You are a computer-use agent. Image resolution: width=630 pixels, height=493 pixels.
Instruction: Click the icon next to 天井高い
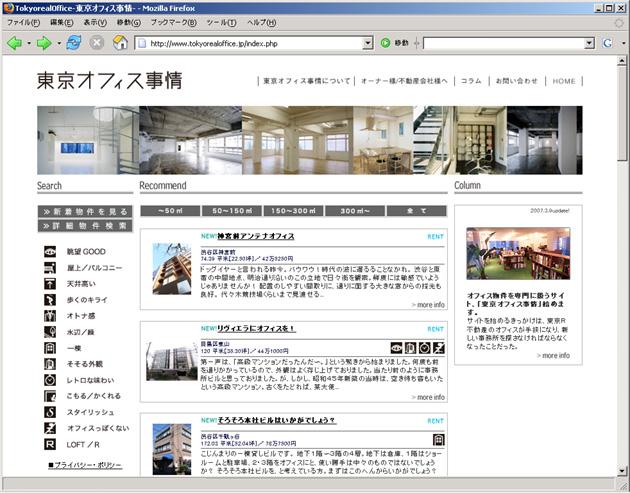(50, 284)
